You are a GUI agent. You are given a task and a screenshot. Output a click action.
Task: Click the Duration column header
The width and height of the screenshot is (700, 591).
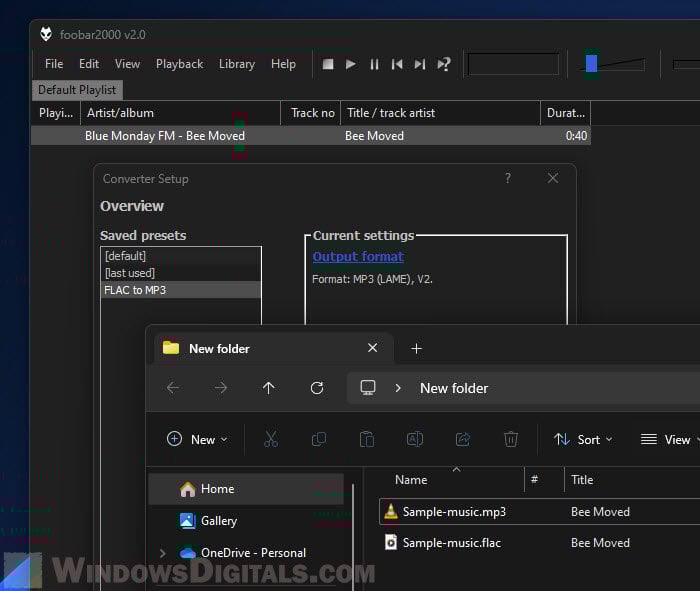click(x=566, y=113)
